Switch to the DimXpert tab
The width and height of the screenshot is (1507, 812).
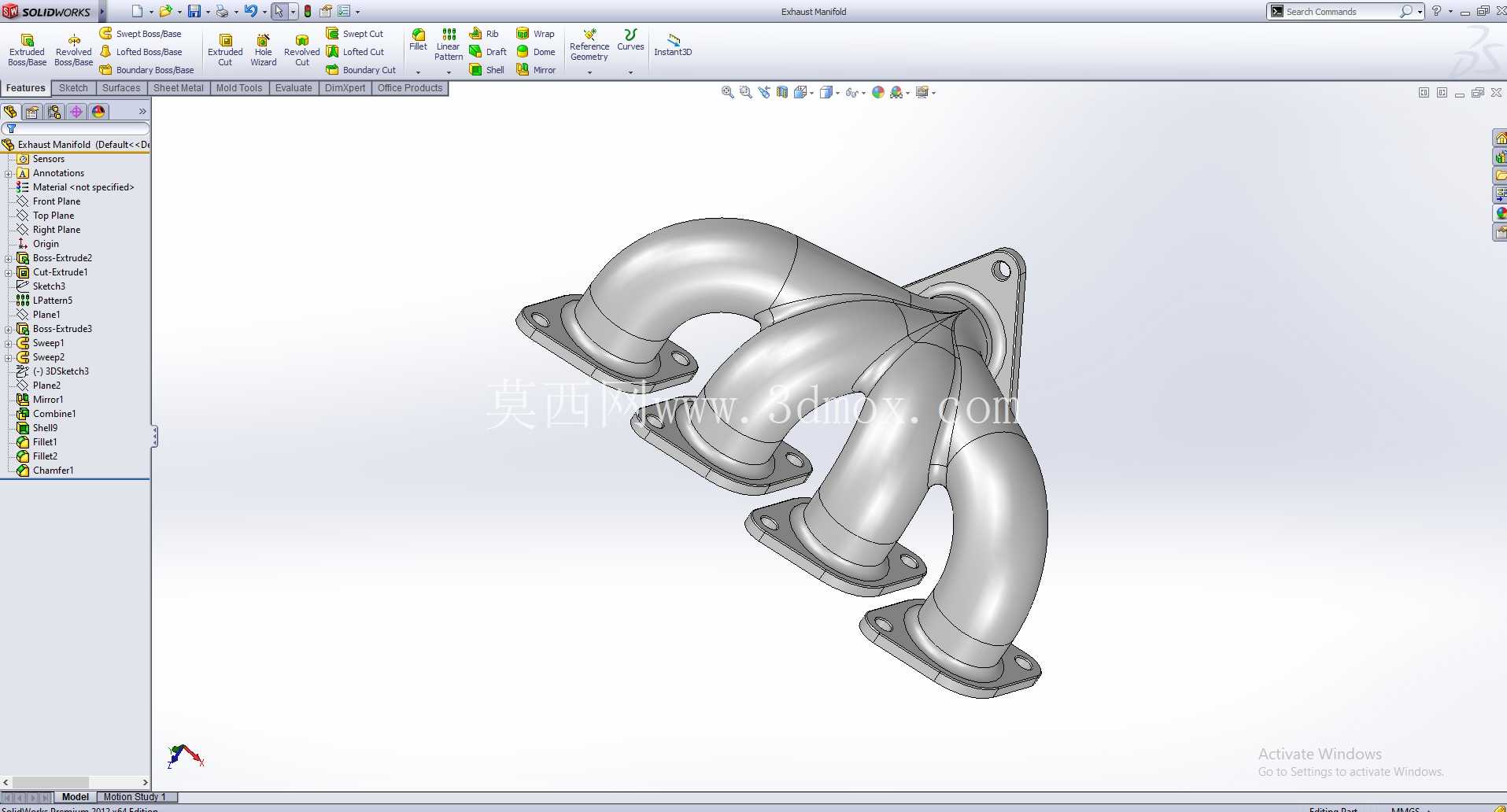coord(345,88)
